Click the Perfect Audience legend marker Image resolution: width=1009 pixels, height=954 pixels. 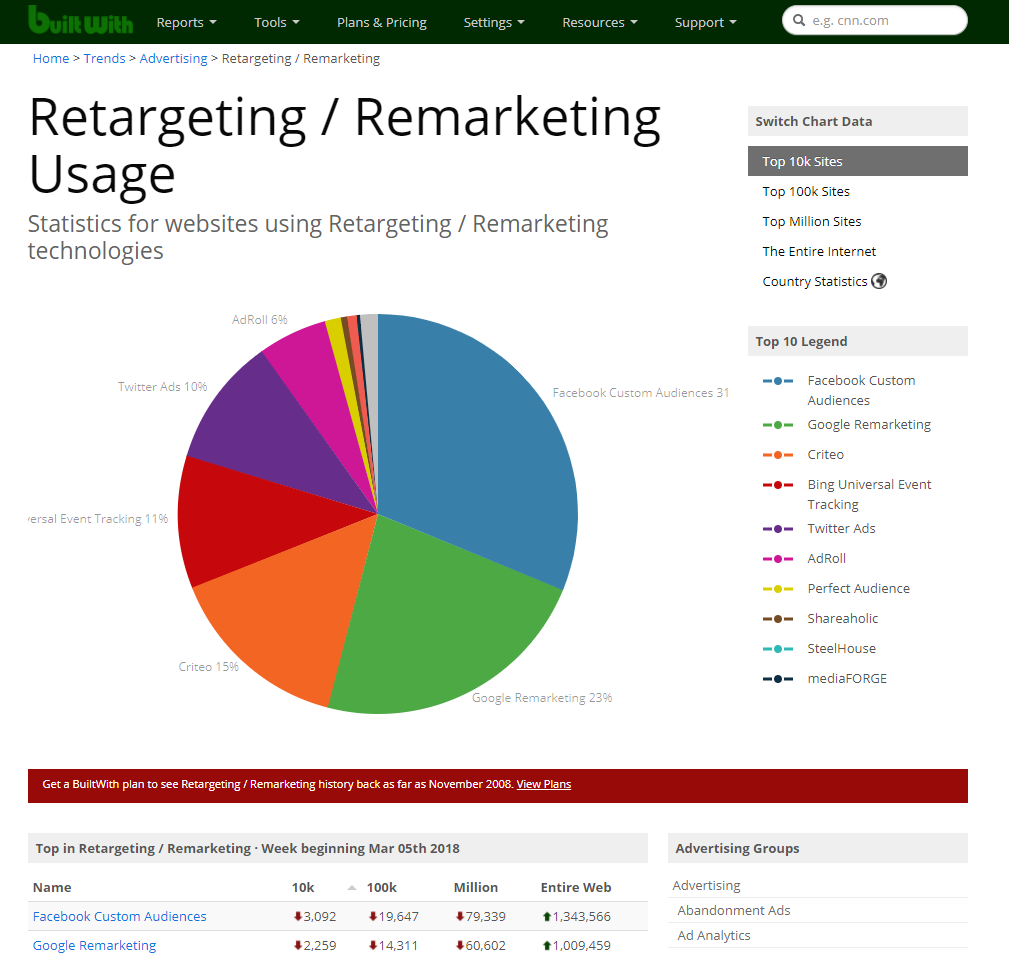pyautogui.click(x=777, y=589)
